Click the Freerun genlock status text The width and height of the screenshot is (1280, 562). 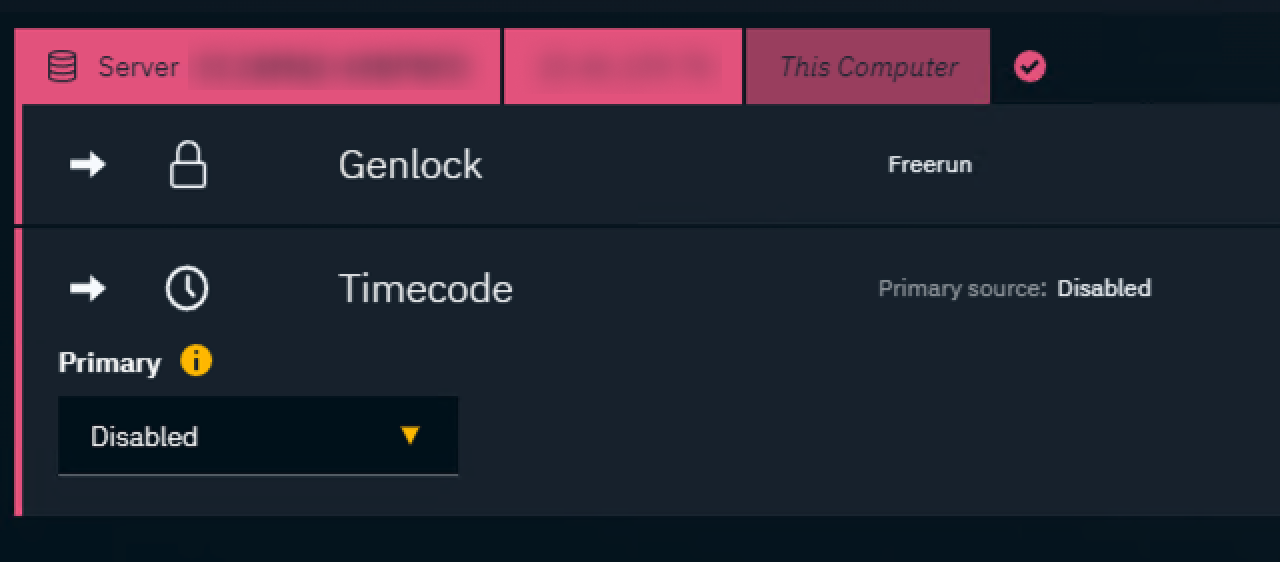click(929, 165)
